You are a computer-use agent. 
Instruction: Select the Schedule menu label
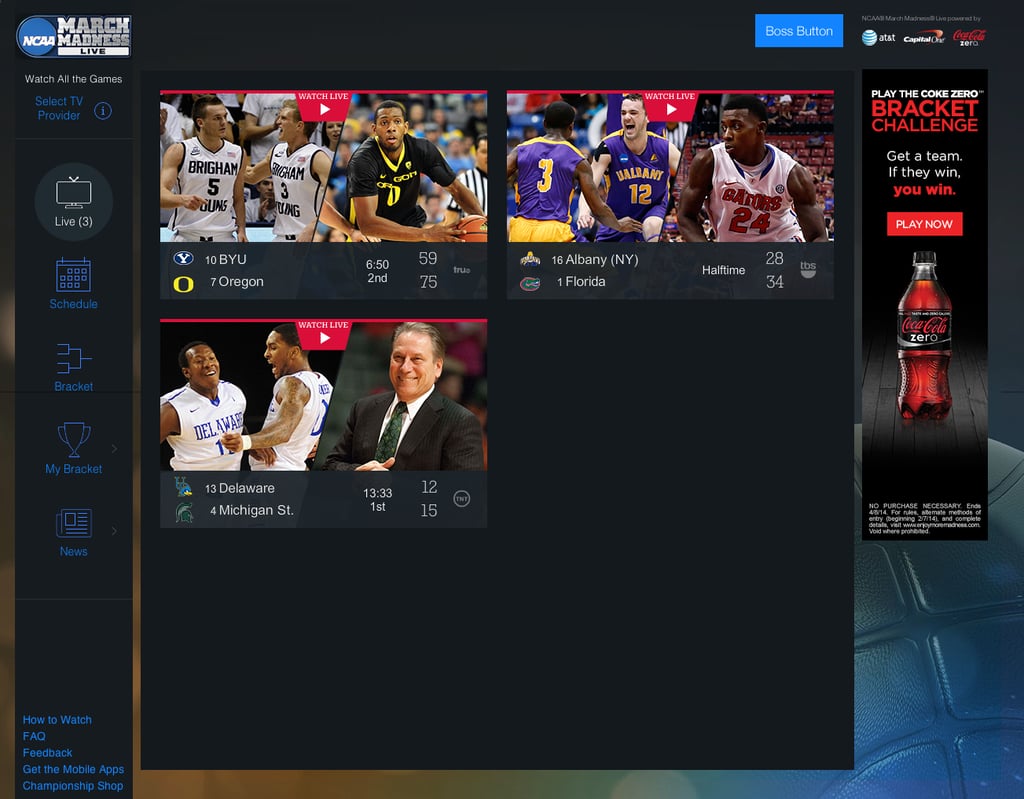click(x=73, y=304)
